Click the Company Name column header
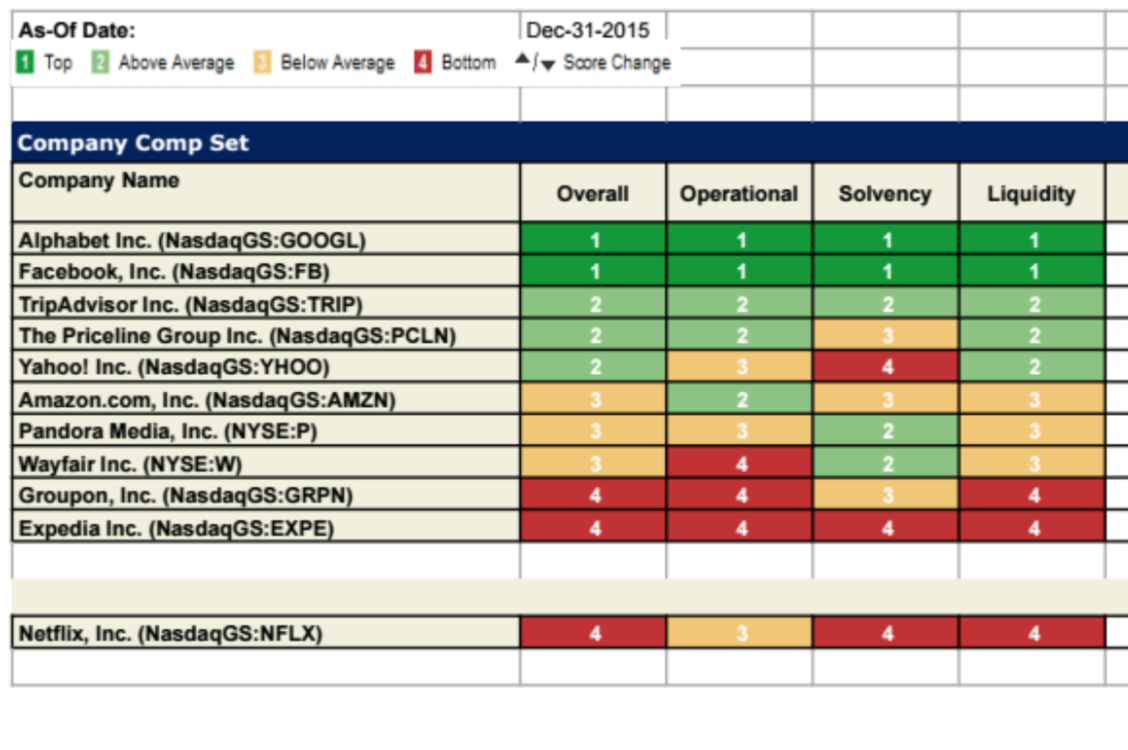The height and width of the screenshot is (750, 1128). pos(265,193)
